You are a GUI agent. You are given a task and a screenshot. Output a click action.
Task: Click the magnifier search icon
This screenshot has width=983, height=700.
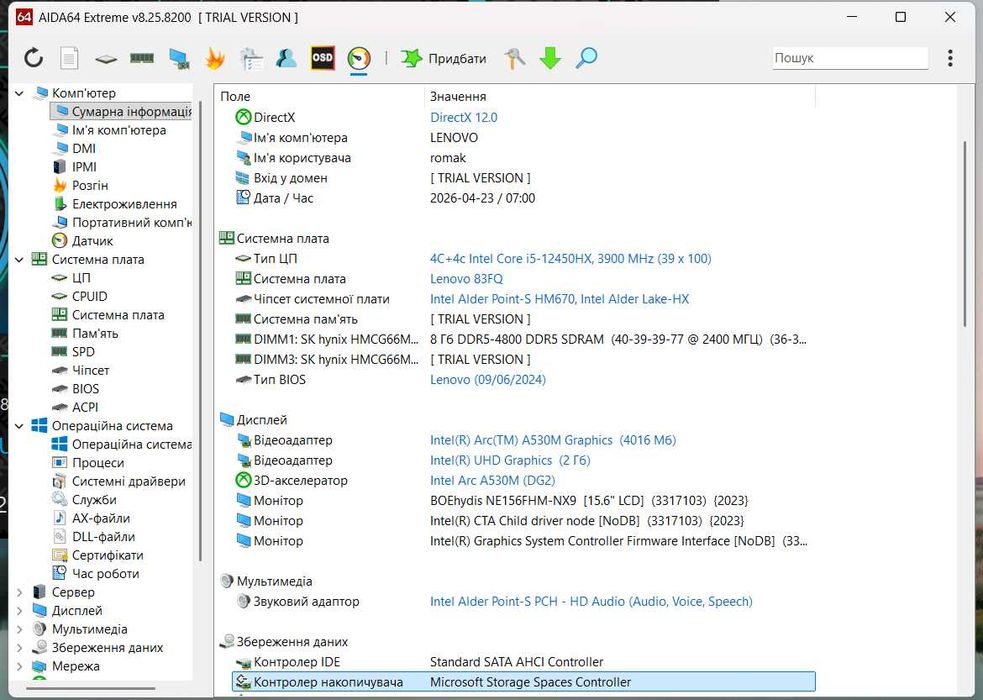586,58
